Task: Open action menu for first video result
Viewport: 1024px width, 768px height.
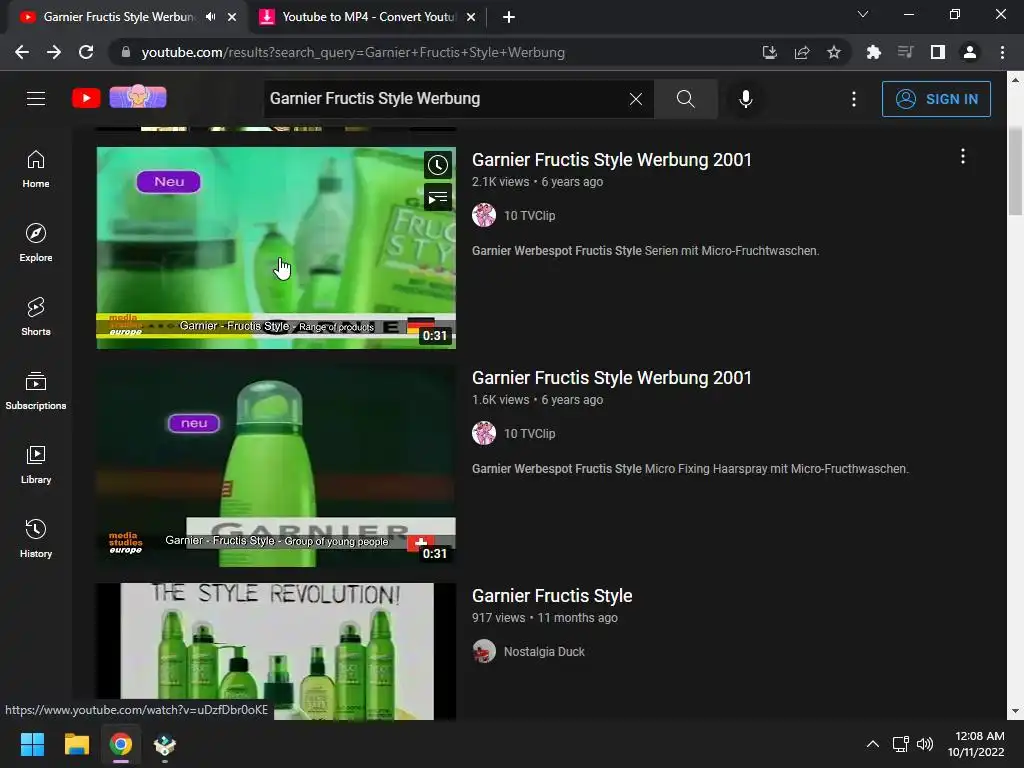Action: pos(962,156)
